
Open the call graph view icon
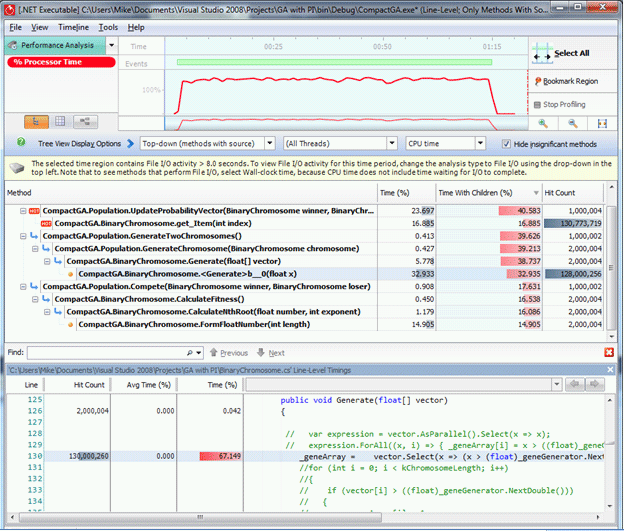click(x=84, y=121)
